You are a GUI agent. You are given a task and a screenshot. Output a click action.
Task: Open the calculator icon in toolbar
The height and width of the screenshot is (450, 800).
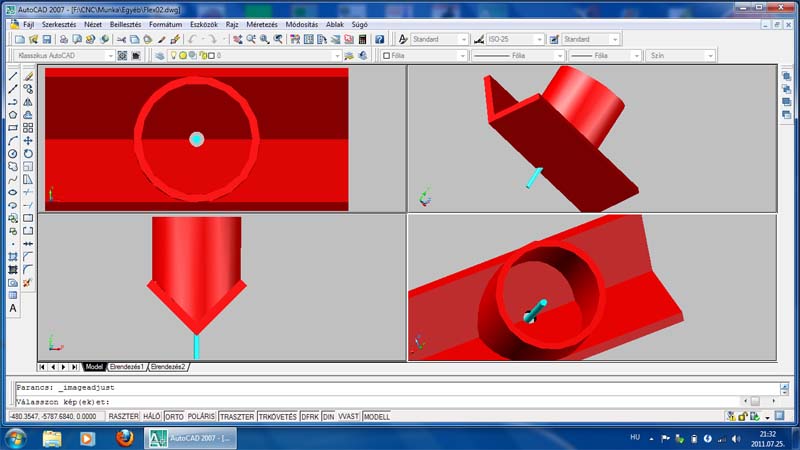point(362,39)
